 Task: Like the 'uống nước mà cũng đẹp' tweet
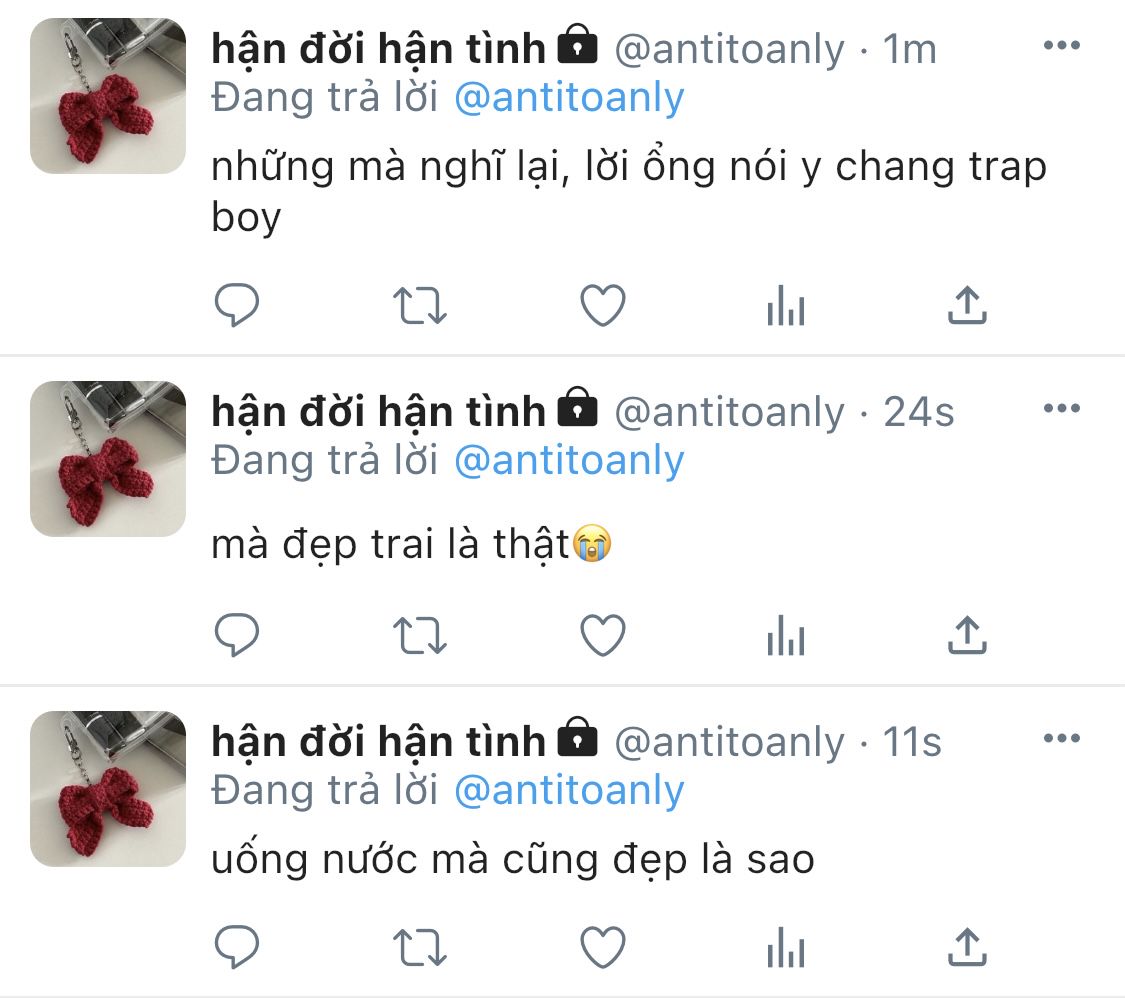[603, 948]
